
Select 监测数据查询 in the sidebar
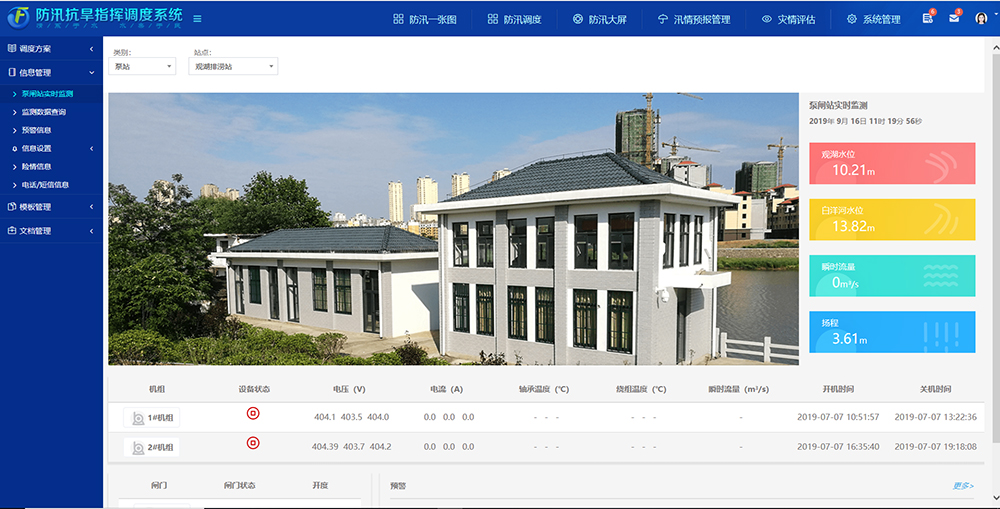click(44, 112)
